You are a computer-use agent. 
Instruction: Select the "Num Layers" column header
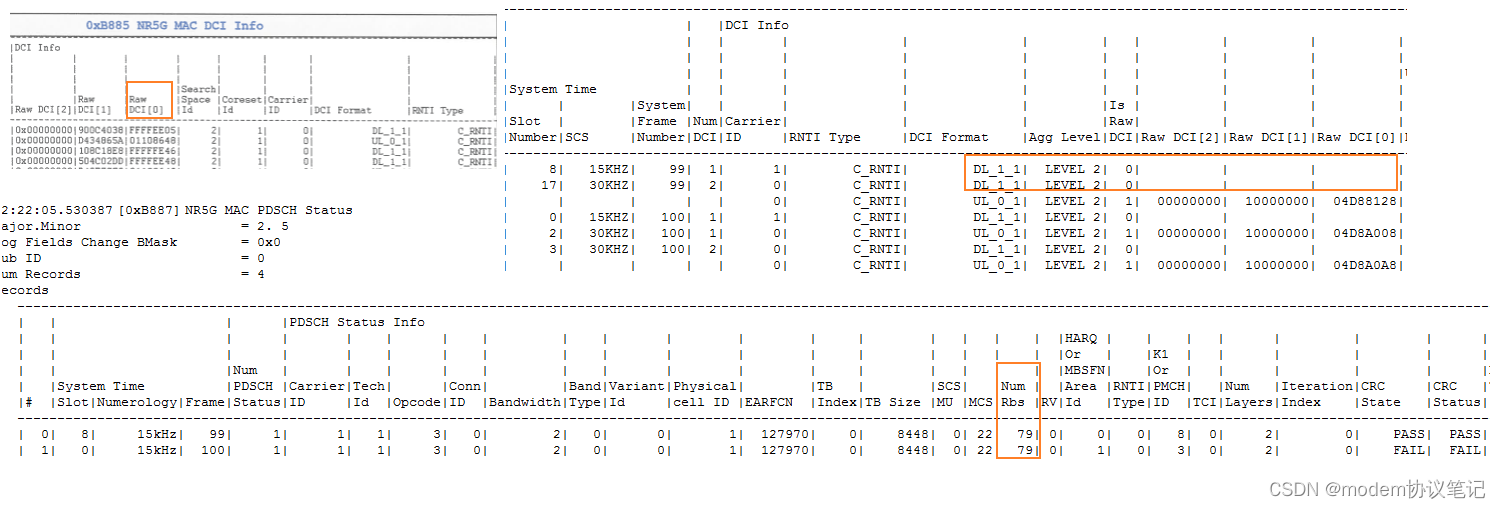1249,394
